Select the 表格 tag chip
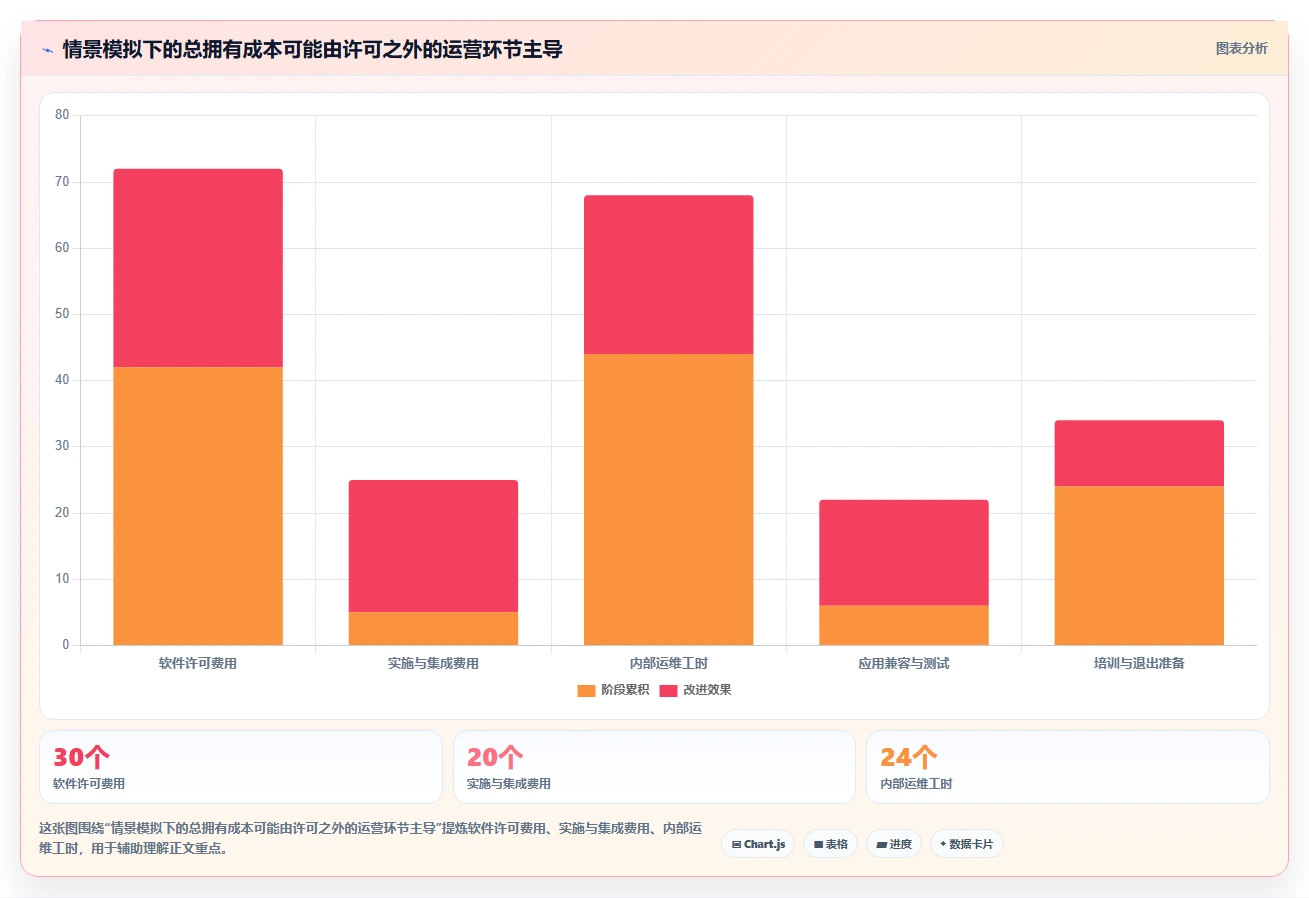Screen dimensions: 1309x898 tap(830, 844)
